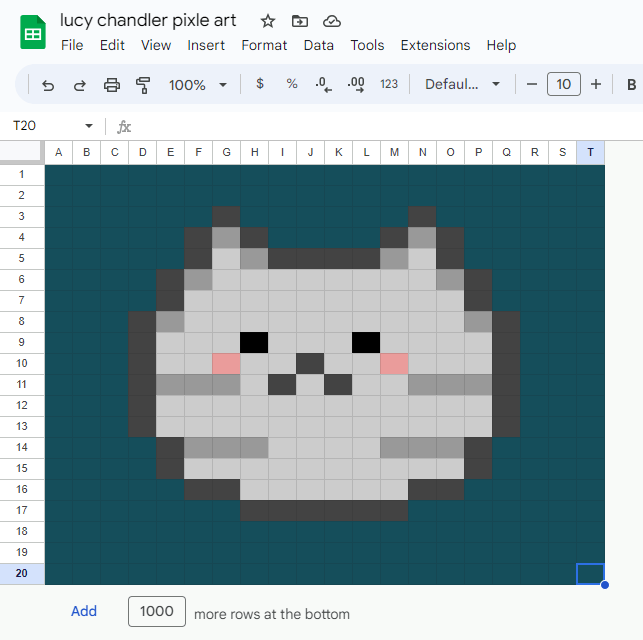Open the name box dropdown arrow

[89, 126]
